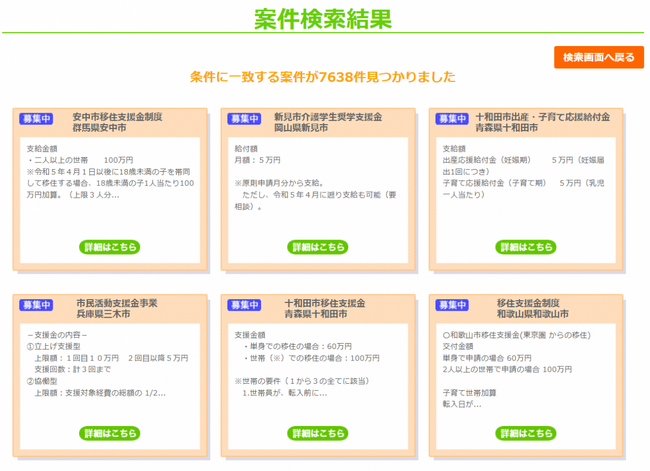The width and height of the screenshot is (650, 471).
Task: View details of 十和田市移住支援金 card
Action: coord(317,433)
